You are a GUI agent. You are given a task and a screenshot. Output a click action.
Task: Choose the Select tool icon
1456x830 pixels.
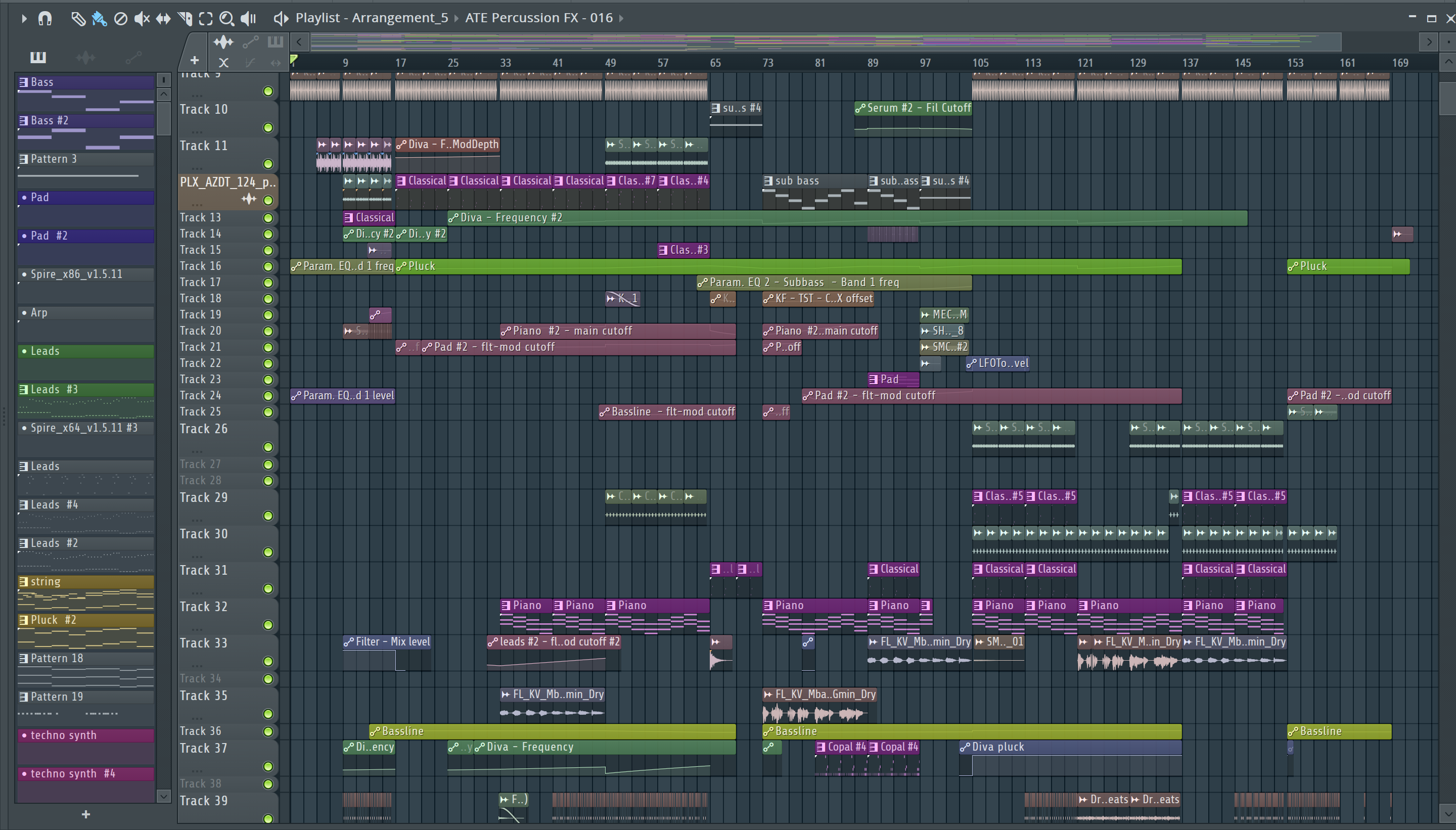[206, 19]
